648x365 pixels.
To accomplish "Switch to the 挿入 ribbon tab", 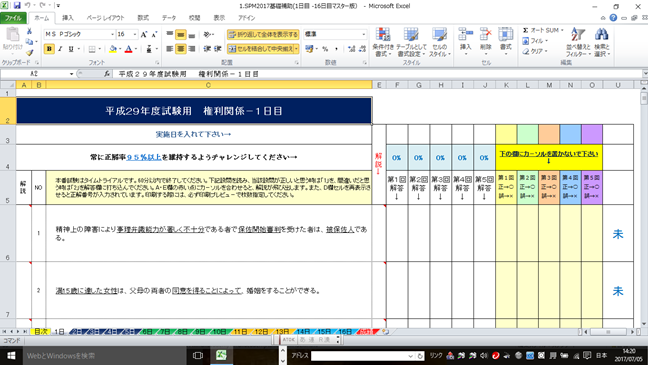I will click(x=68, y=18).
